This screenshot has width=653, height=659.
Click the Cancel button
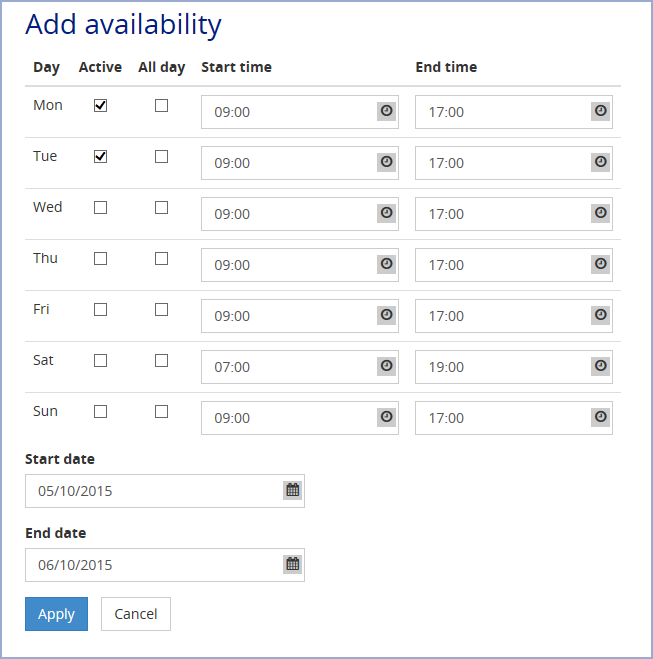(136, 614)
